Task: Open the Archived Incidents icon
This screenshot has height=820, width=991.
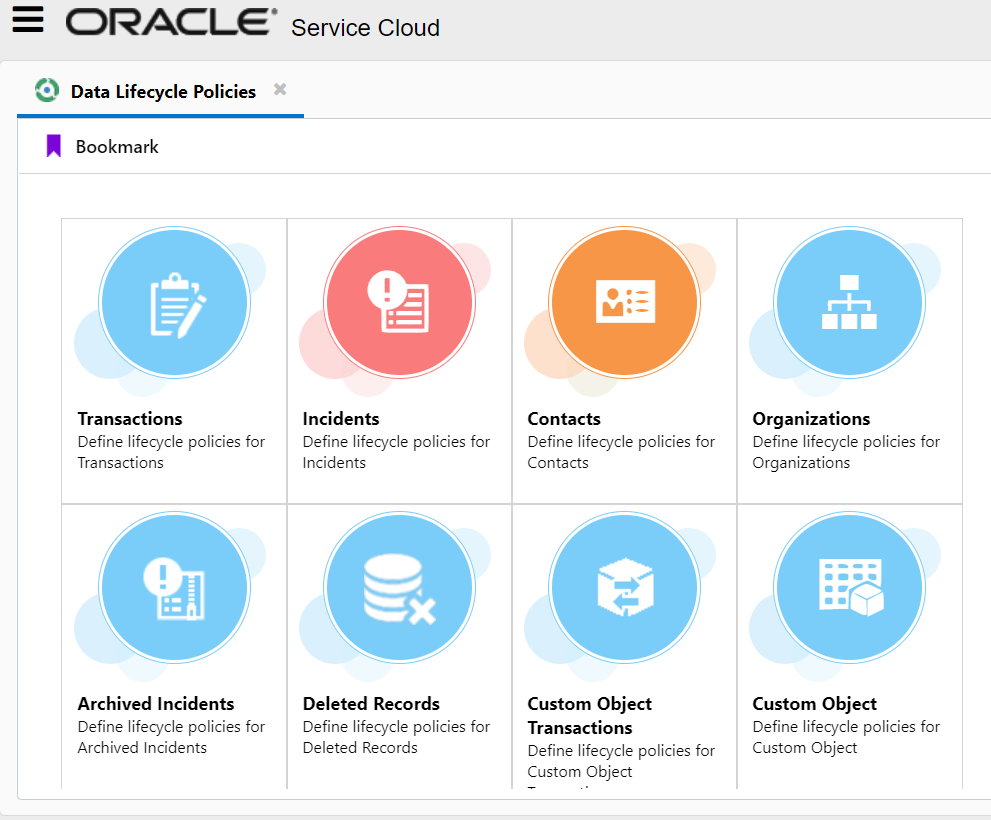Action: (x=174, y=588)
